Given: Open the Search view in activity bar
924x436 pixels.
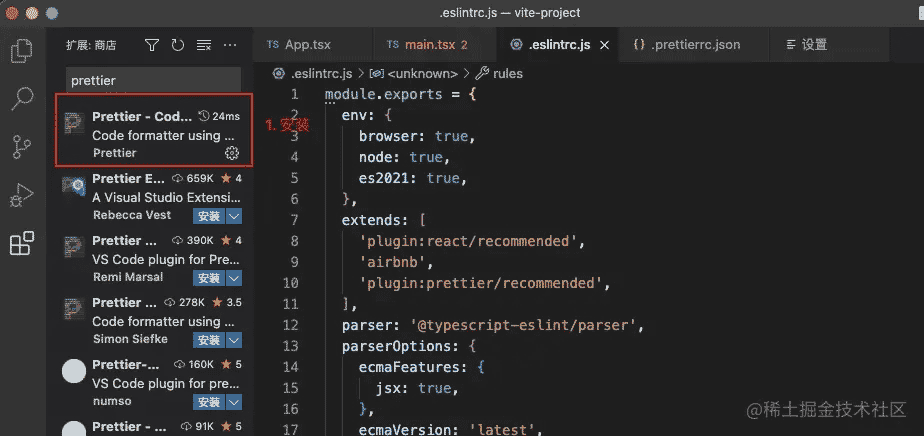Looking at the screenshot, I should pyautogui.click(x=21, y=98).
